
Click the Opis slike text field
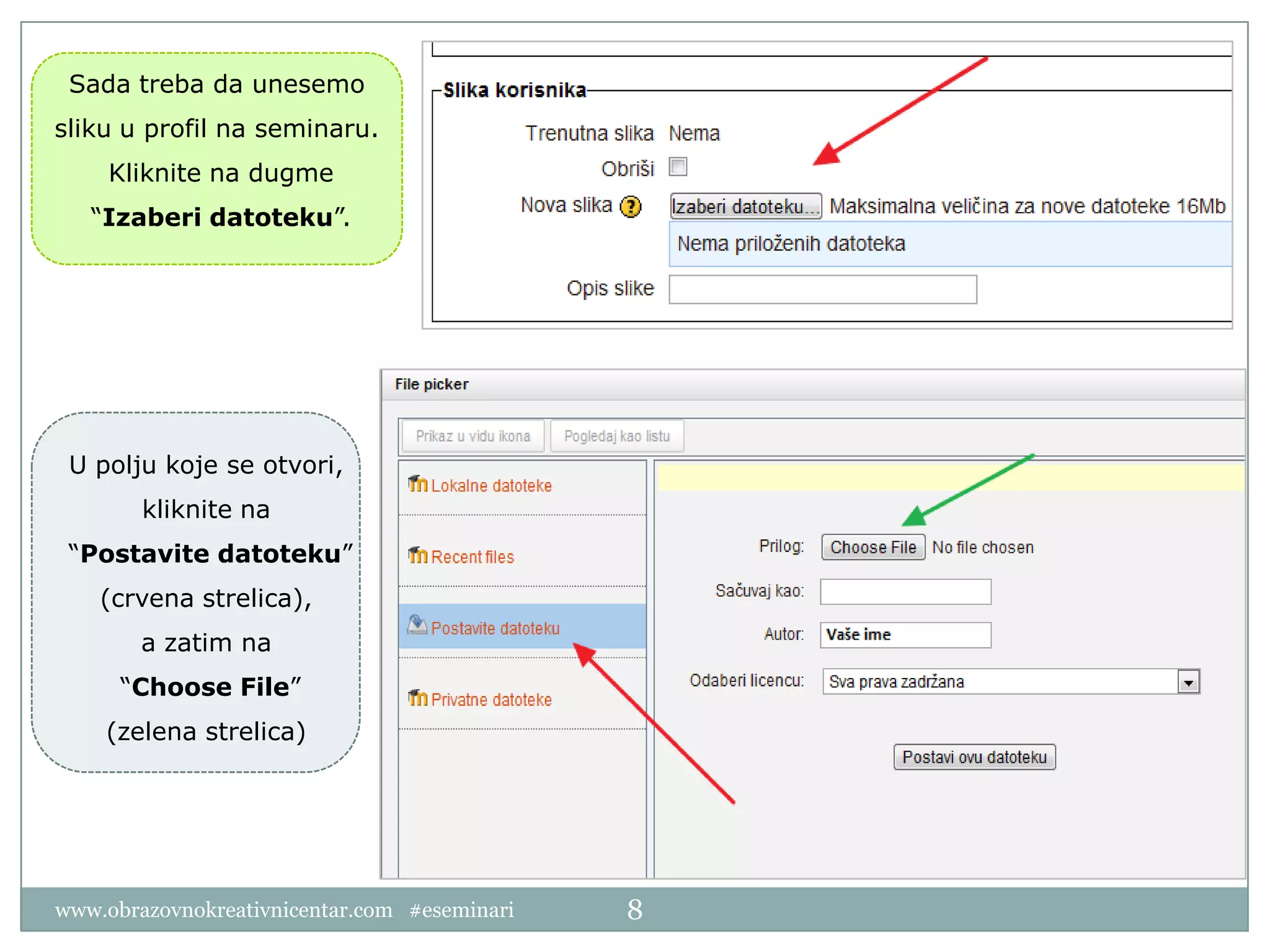pos(822,289)
